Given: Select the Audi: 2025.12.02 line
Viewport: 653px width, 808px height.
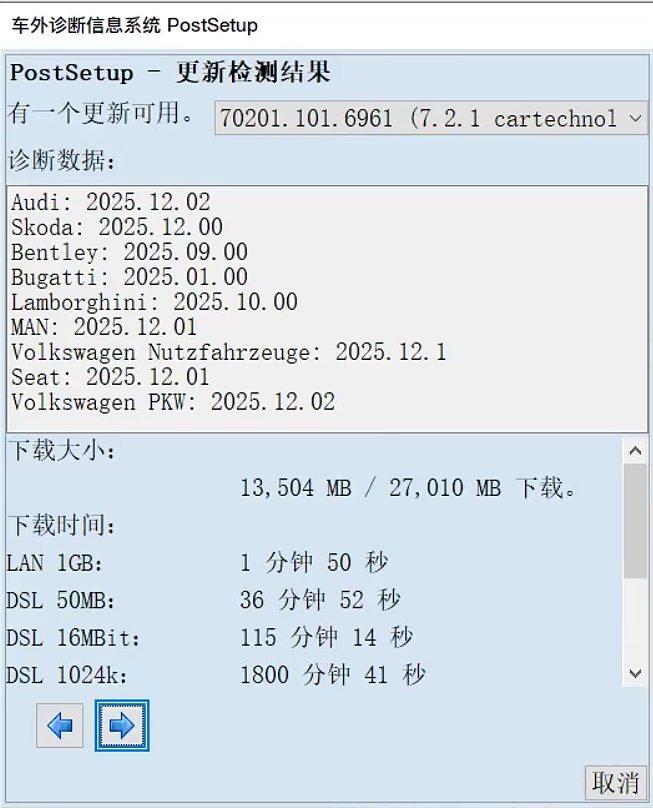Looking at the screenshot, I should click(111, 202).
